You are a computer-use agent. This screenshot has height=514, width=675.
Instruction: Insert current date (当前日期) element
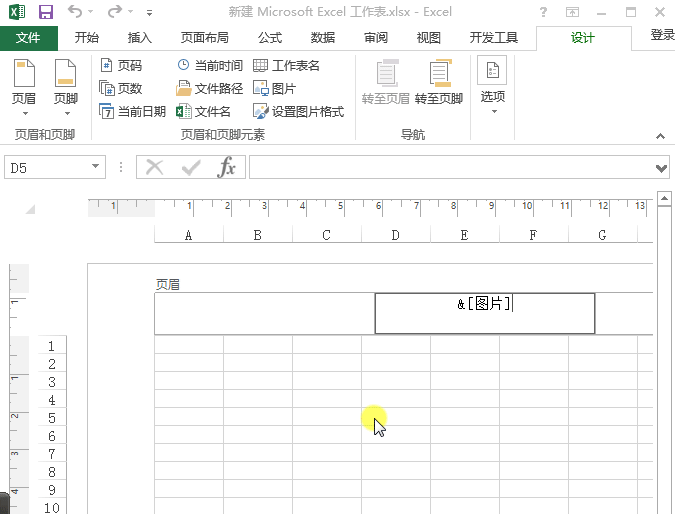(132, 111)
